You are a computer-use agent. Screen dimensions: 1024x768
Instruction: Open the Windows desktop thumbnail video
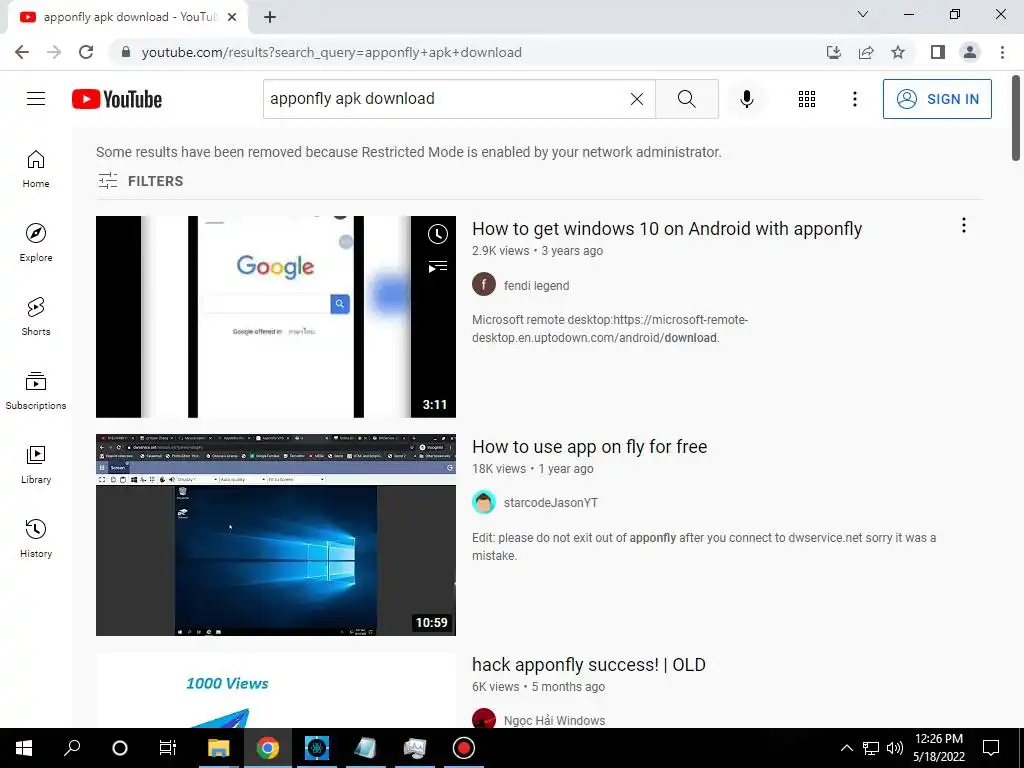click(276, 535)
